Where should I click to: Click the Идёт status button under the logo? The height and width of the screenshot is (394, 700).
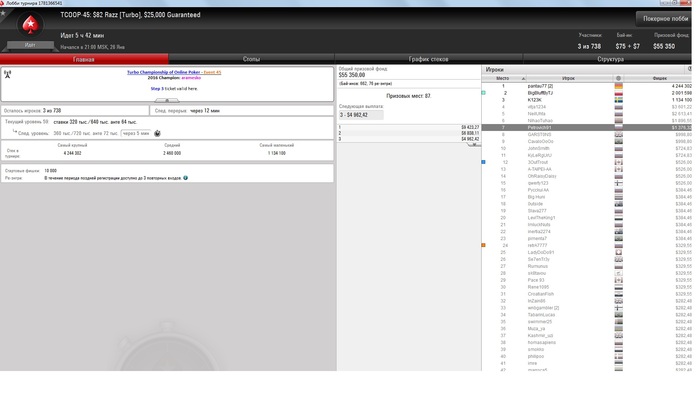coord(30,45)
